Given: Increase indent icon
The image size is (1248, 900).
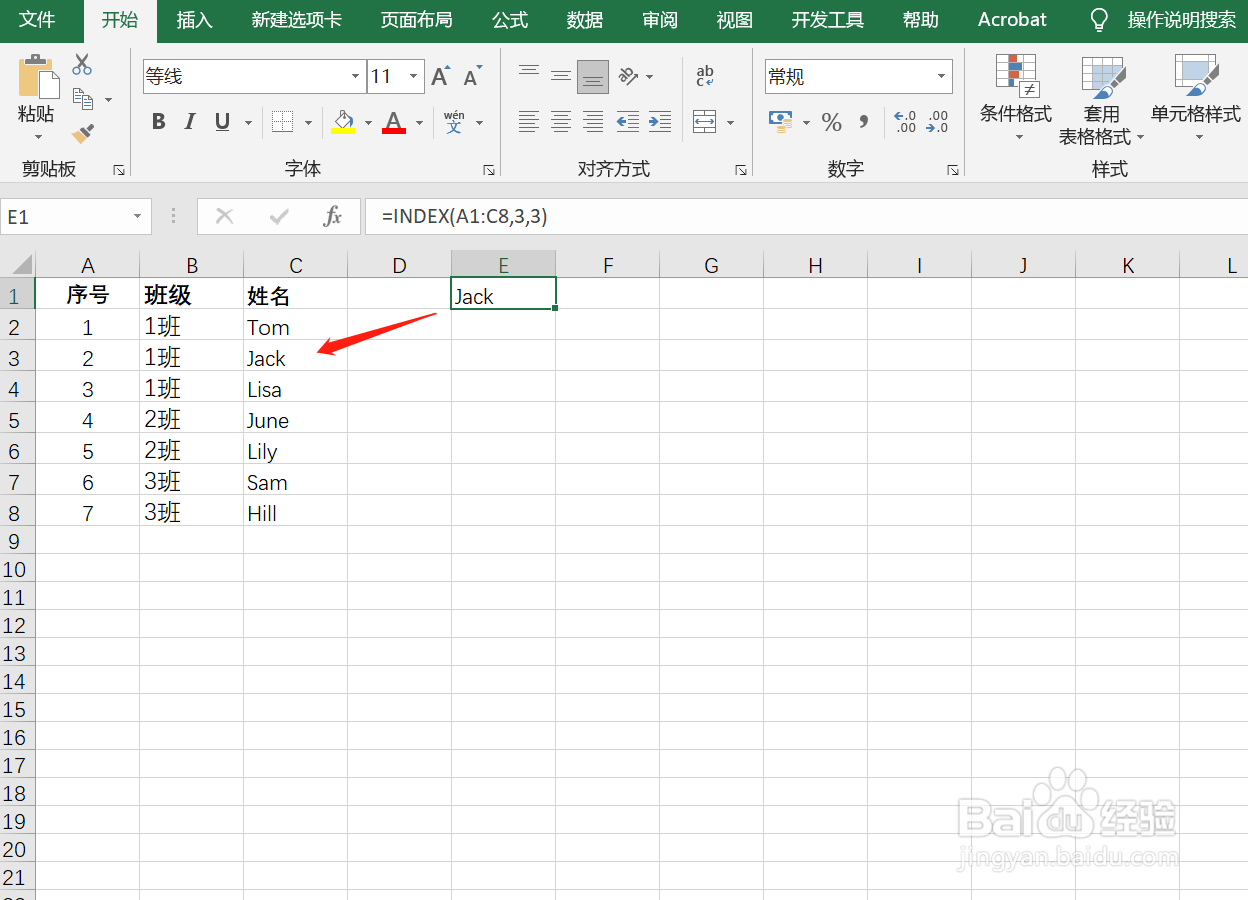Looking at the screenshot, I should coord(660,122).
